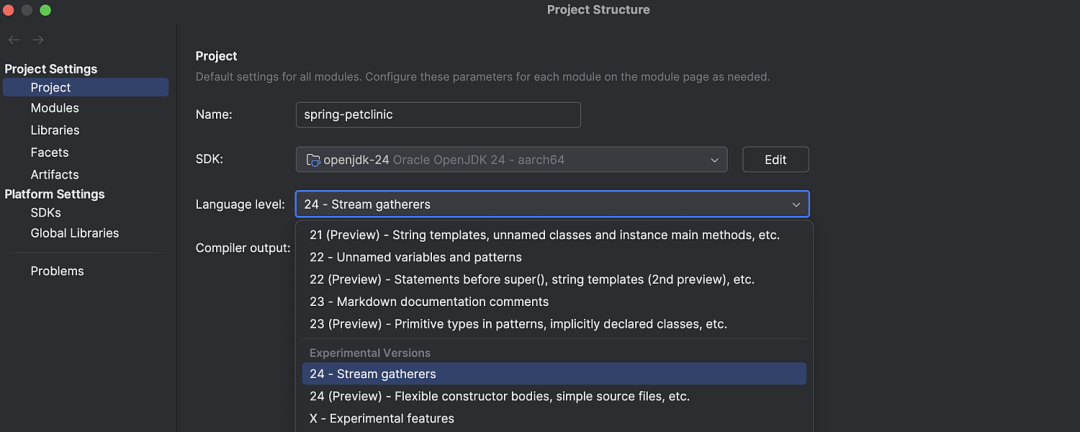Show the Problems page
Screen dimensions: 1080x432
(57, 271)
